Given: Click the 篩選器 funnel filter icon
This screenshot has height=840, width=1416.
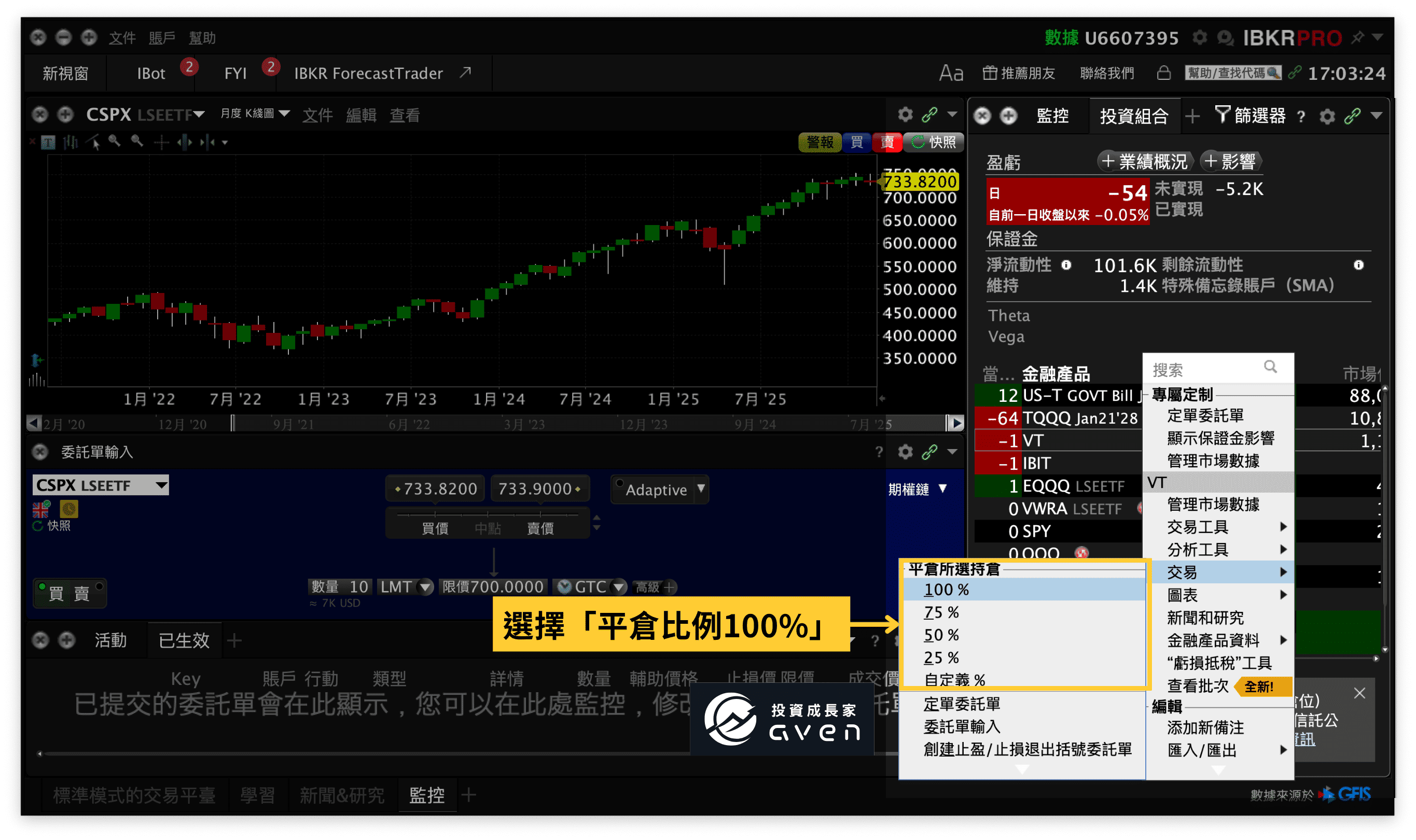Looking at the screenshot, I should point(1224,116).
